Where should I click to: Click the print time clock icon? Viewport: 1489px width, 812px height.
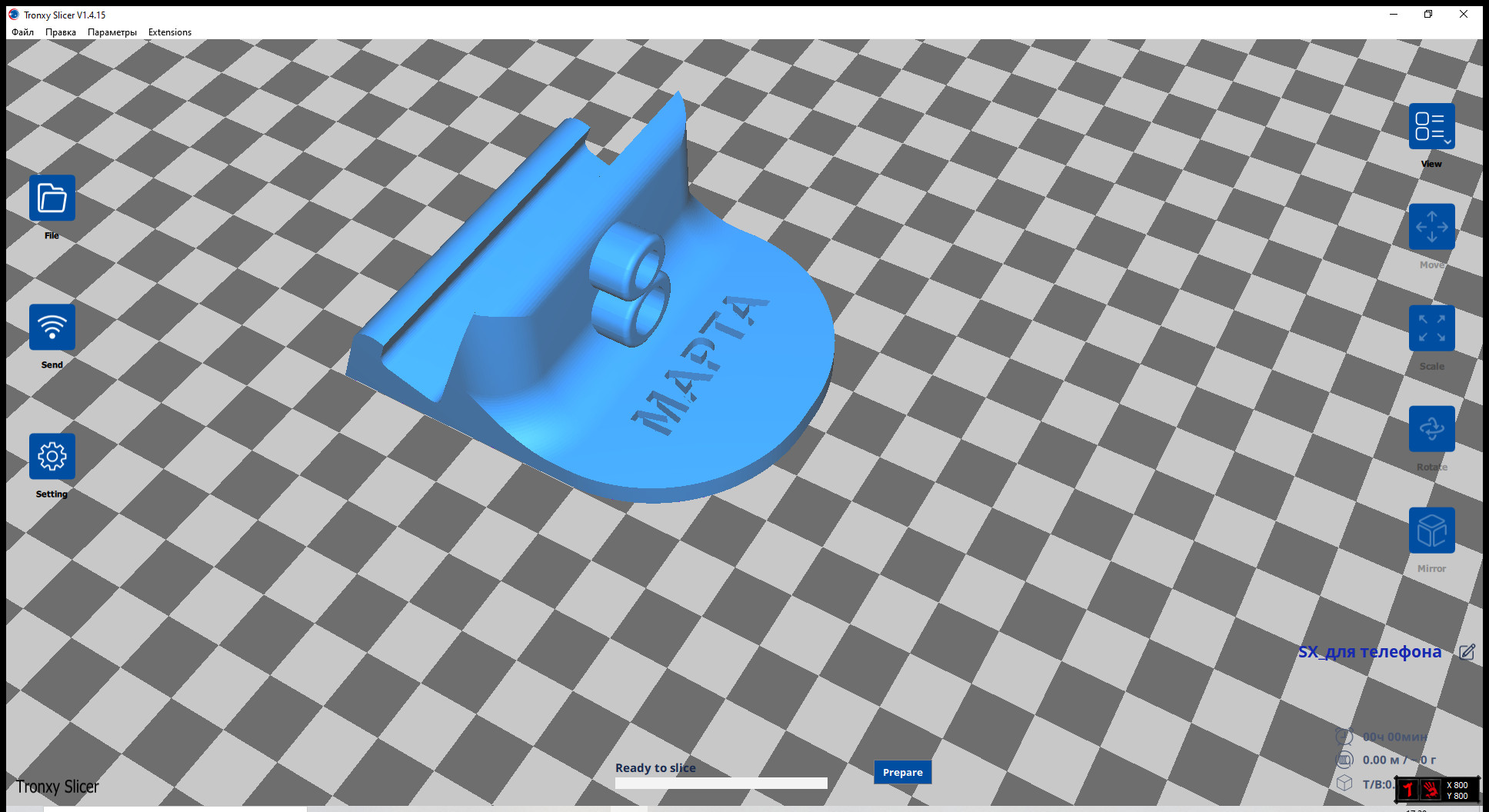coord(1344,737)
